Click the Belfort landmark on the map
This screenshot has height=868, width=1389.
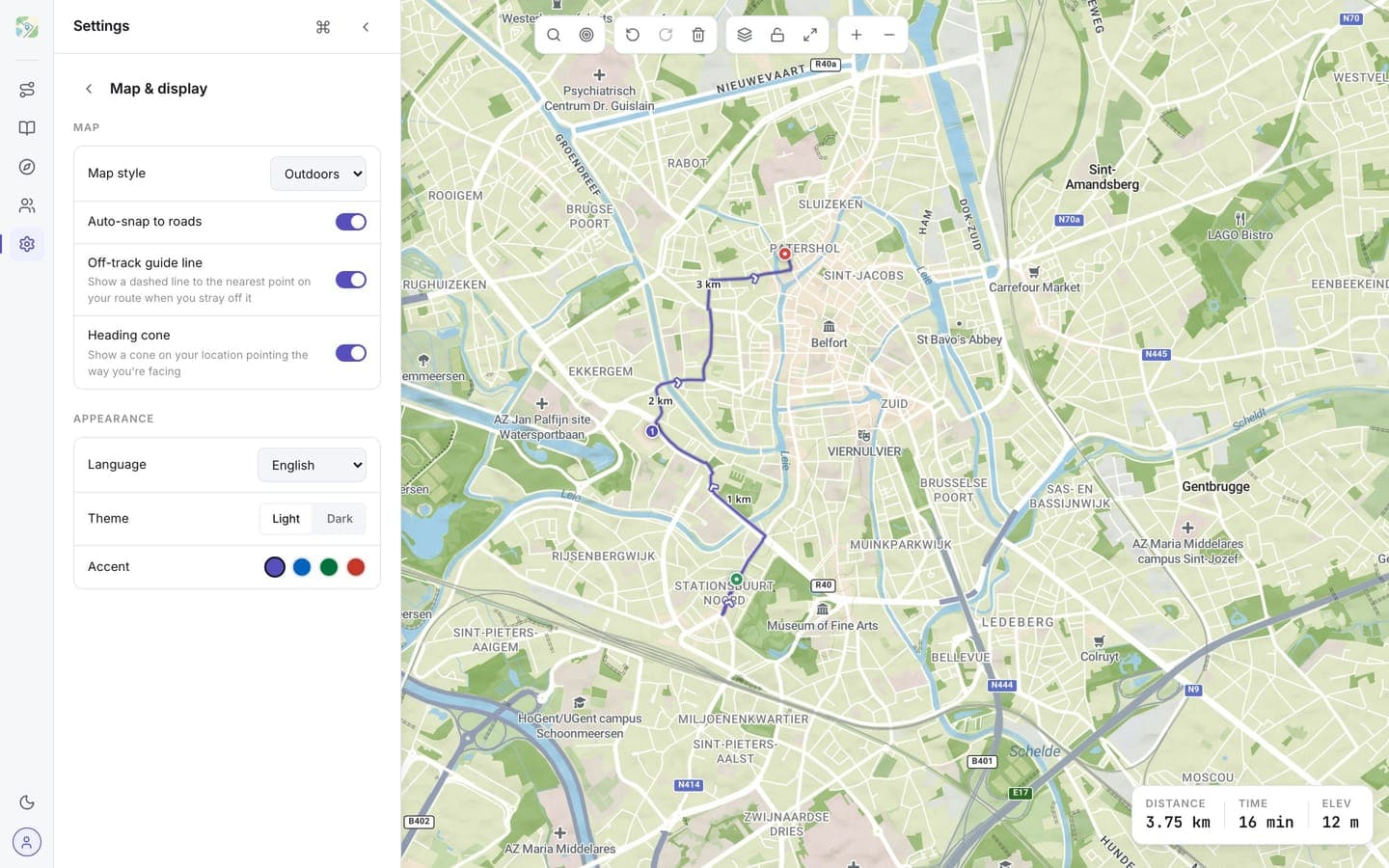pos(829,335)
